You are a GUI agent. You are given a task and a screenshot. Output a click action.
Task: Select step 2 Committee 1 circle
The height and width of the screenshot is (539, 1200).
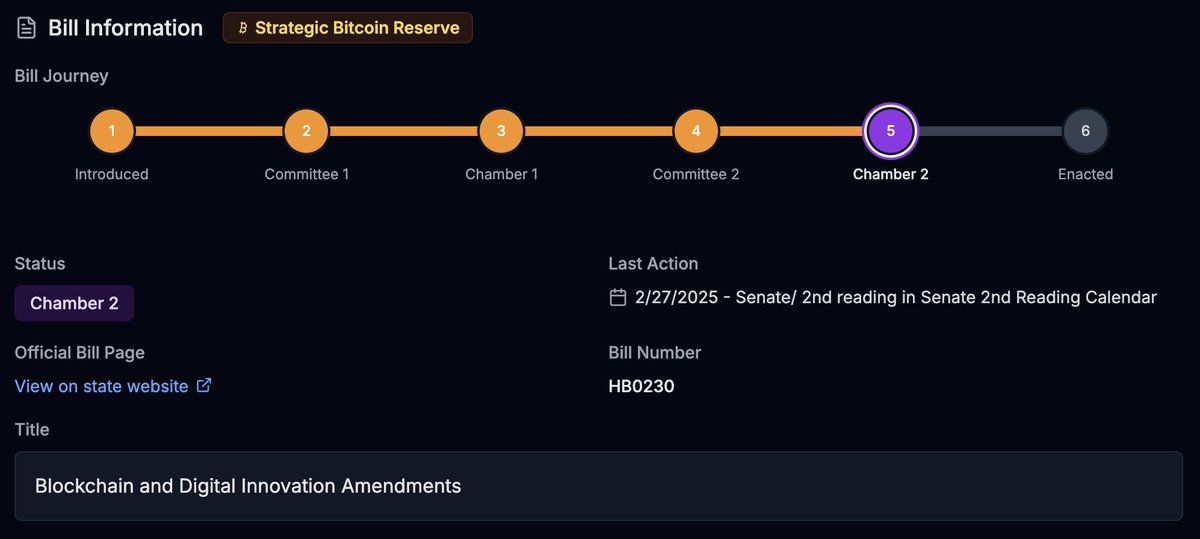306,131
